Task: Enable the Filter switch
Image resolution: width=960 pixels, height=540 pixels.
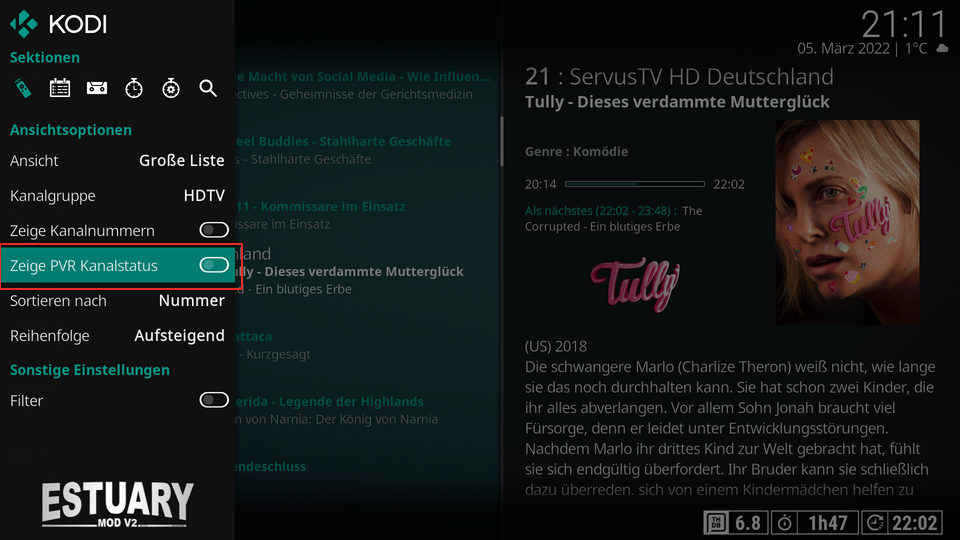Action: pos(214,400)
